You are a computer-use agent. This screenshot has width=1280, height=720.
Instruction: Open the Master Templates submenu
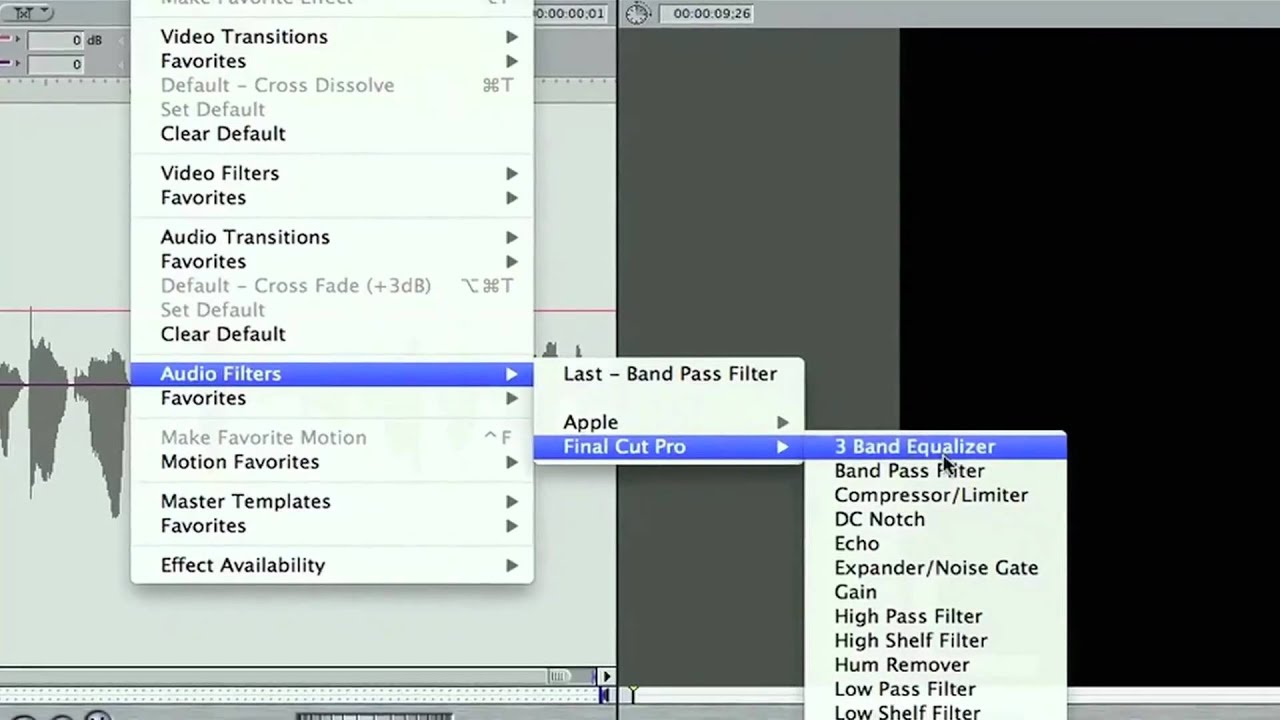[332, 502]
